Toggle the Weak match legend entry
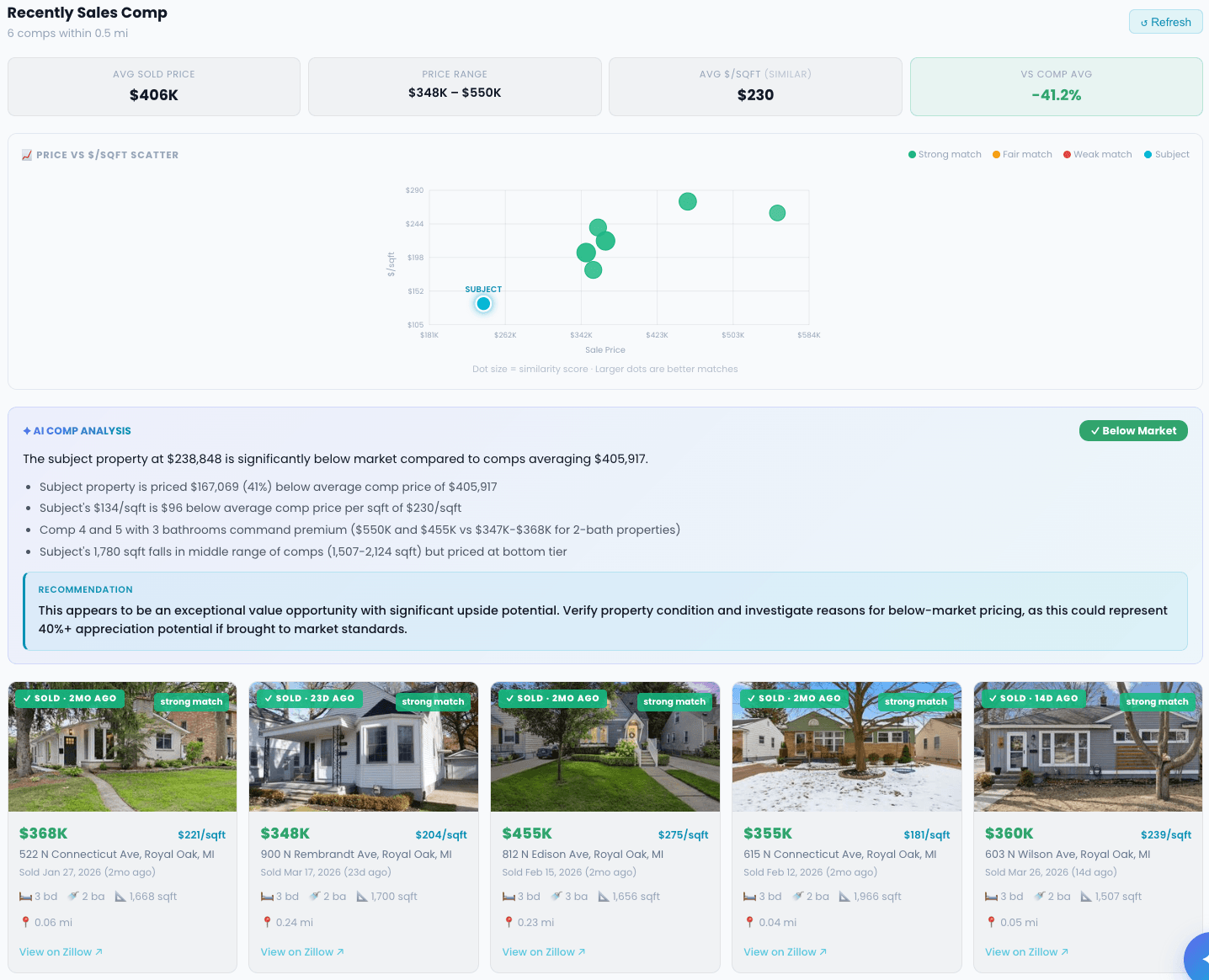 point(1103,154)
